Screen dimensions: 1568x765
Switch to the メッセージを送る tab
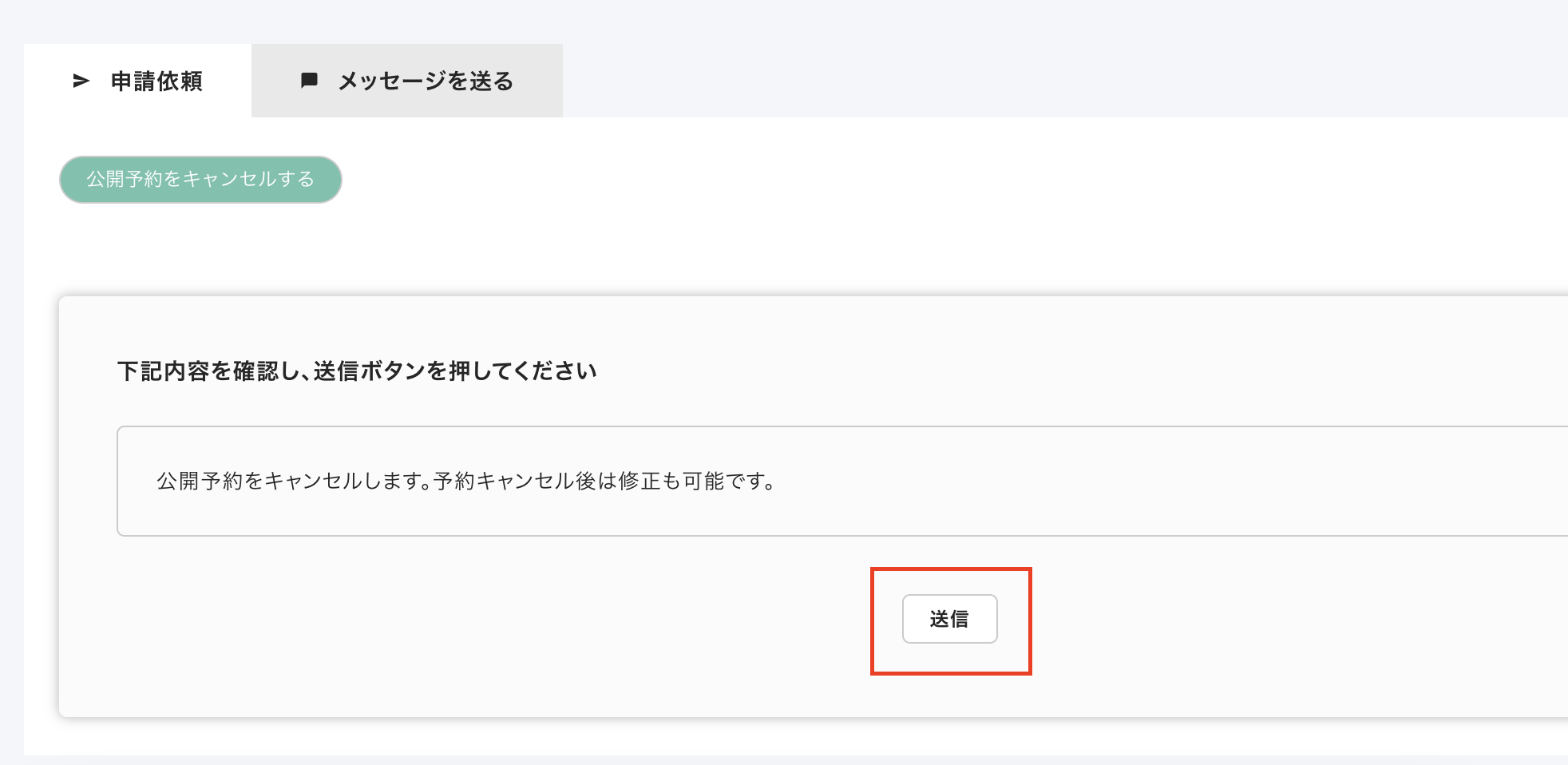pyautogui.click(x=425, y=81)
